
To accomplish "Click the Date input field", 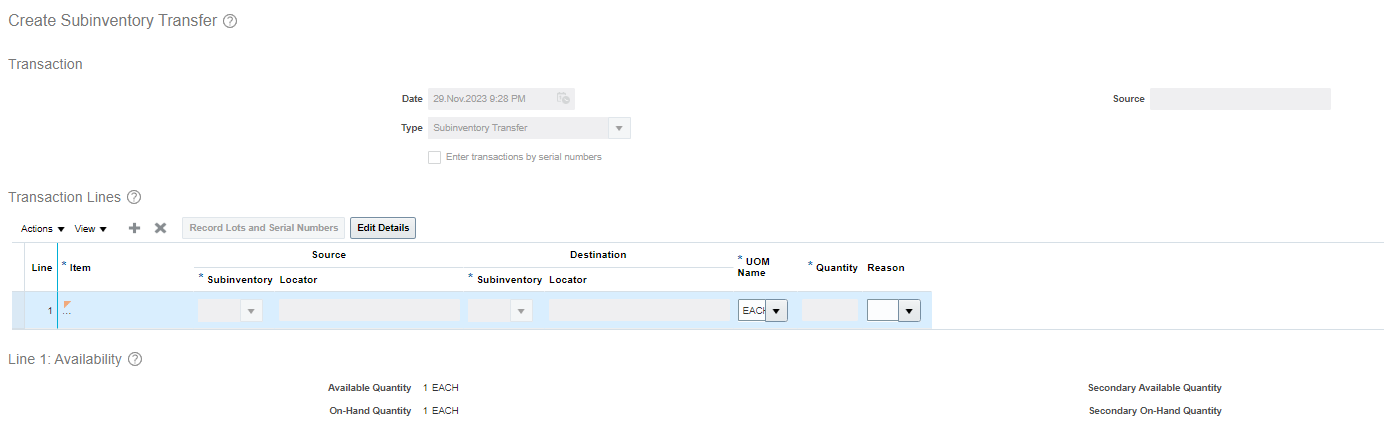I will point(491,99).
